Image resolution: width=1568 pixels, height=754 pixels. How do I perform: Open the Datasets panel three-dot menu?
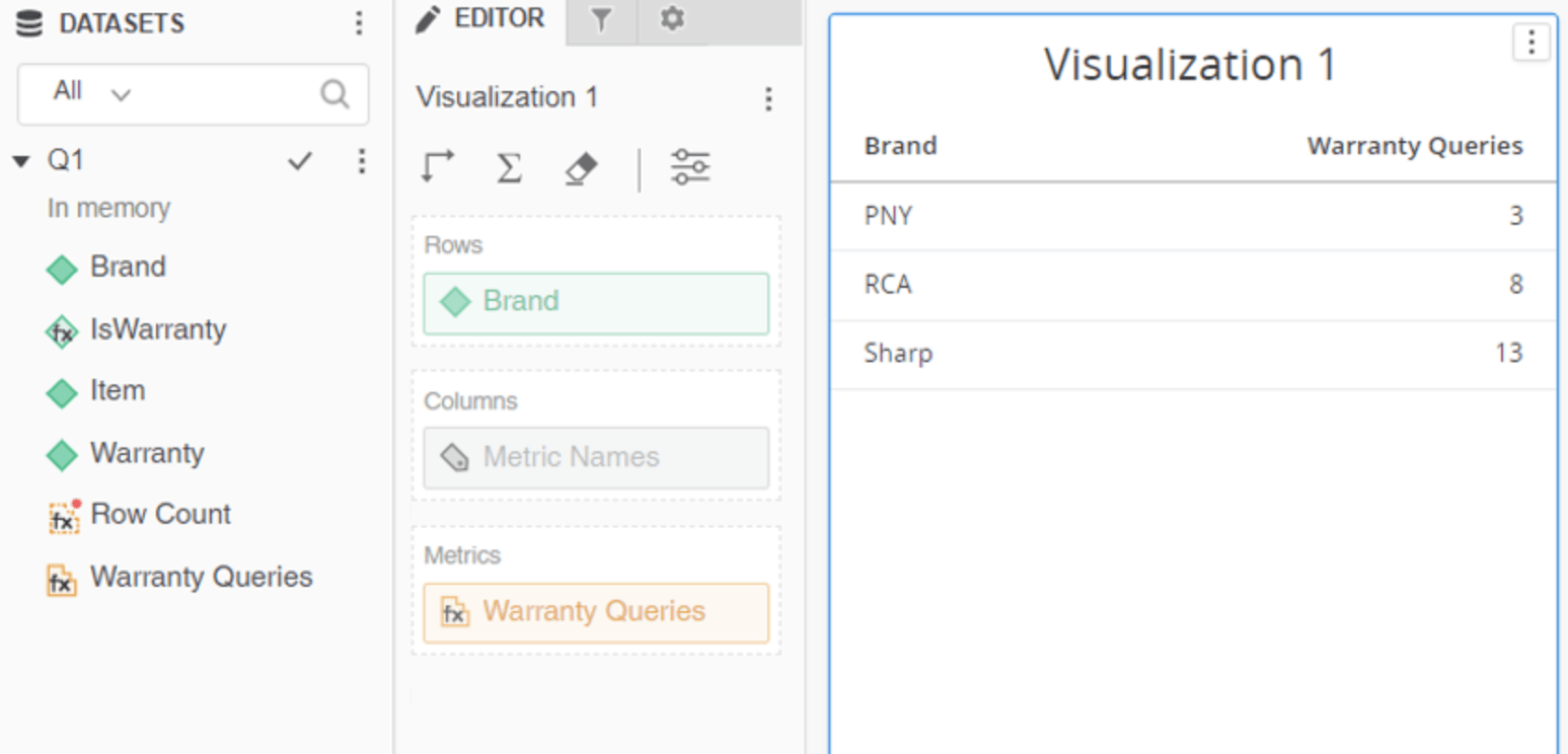point(359,23)
